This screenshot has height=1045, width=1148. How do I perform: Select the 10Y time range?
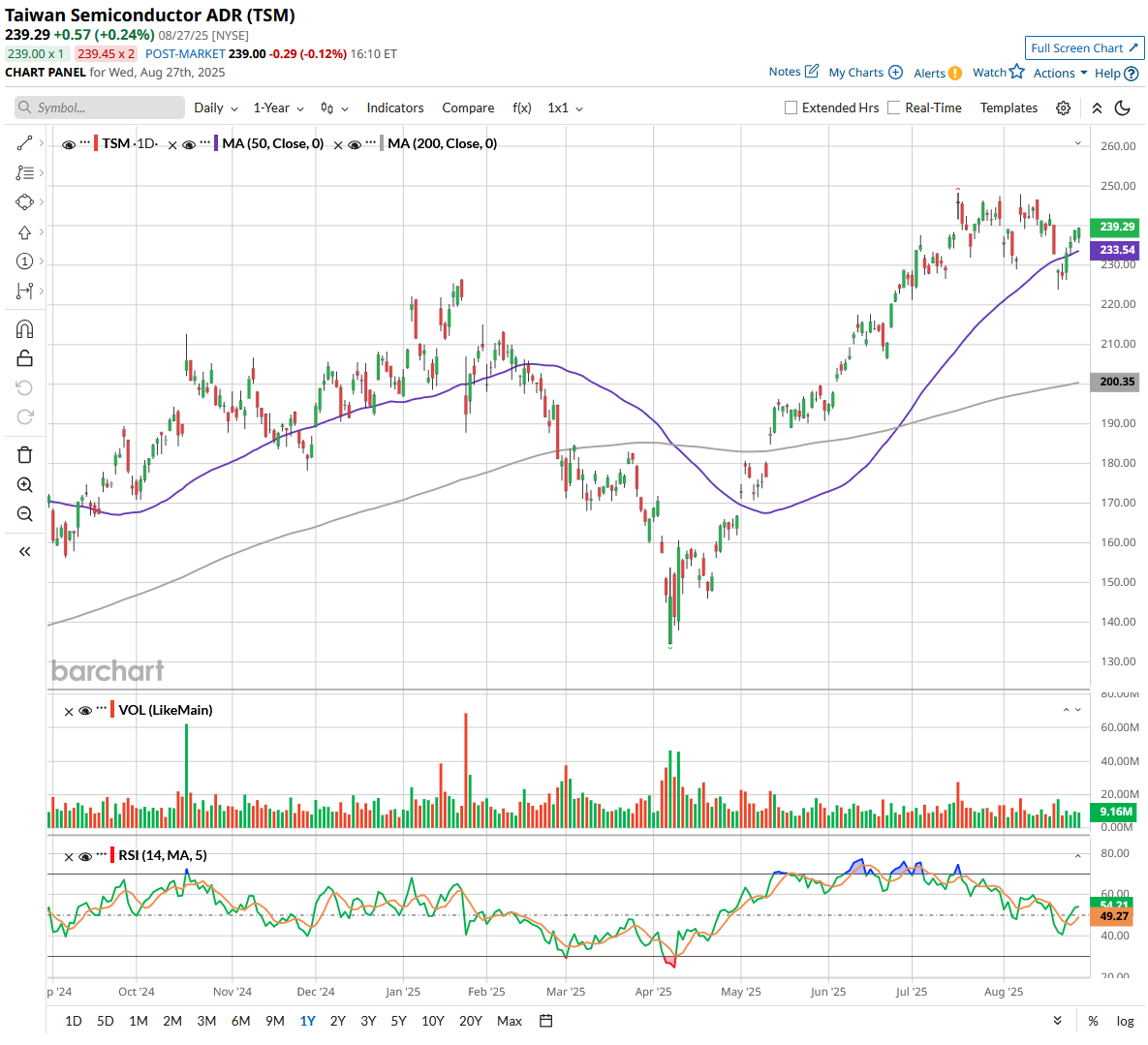[433, 1021]
